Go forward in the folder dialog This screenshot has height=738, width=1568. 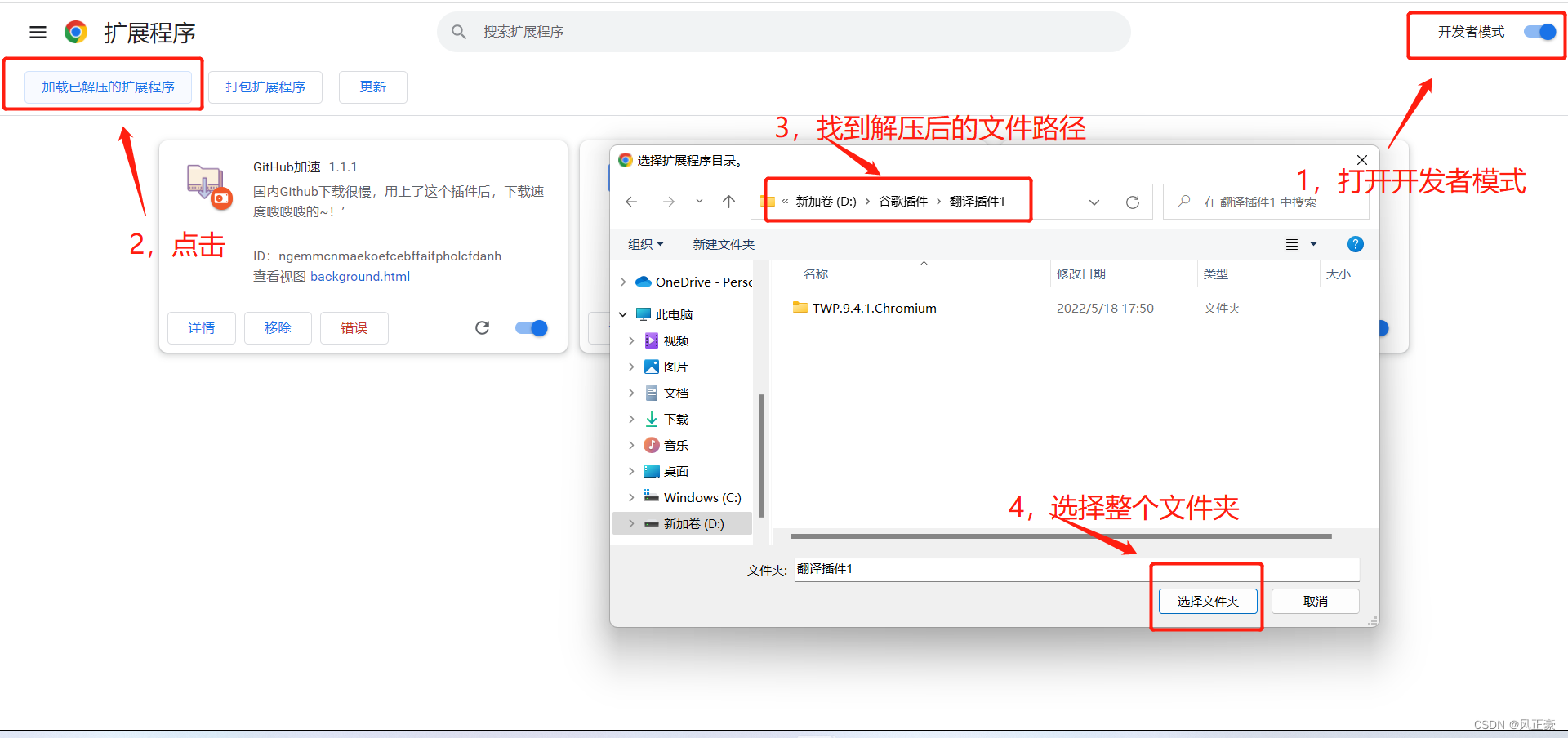pyautogui.click(x=669, y=202)
